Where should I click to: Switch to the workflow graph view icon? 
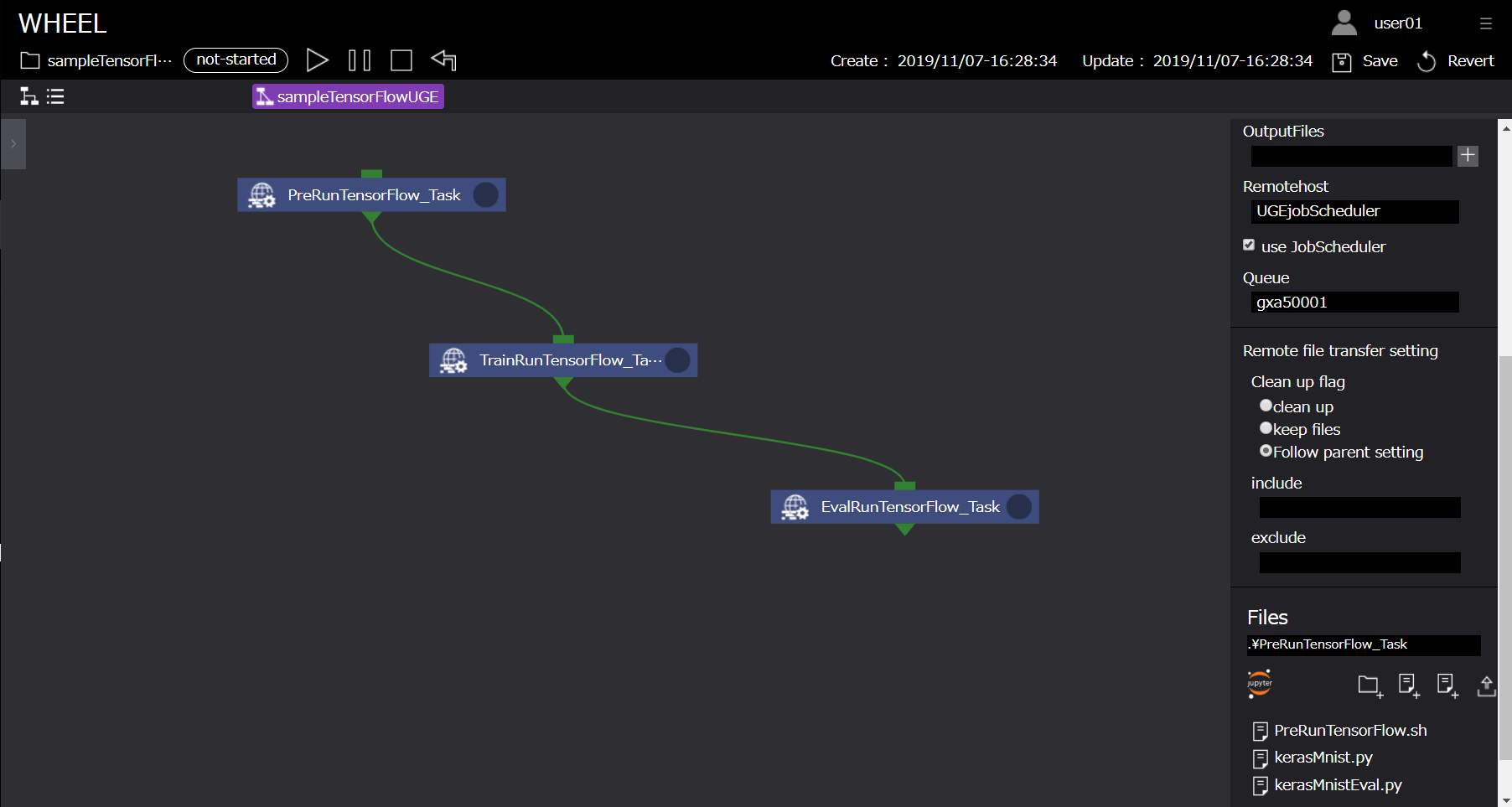29,96
